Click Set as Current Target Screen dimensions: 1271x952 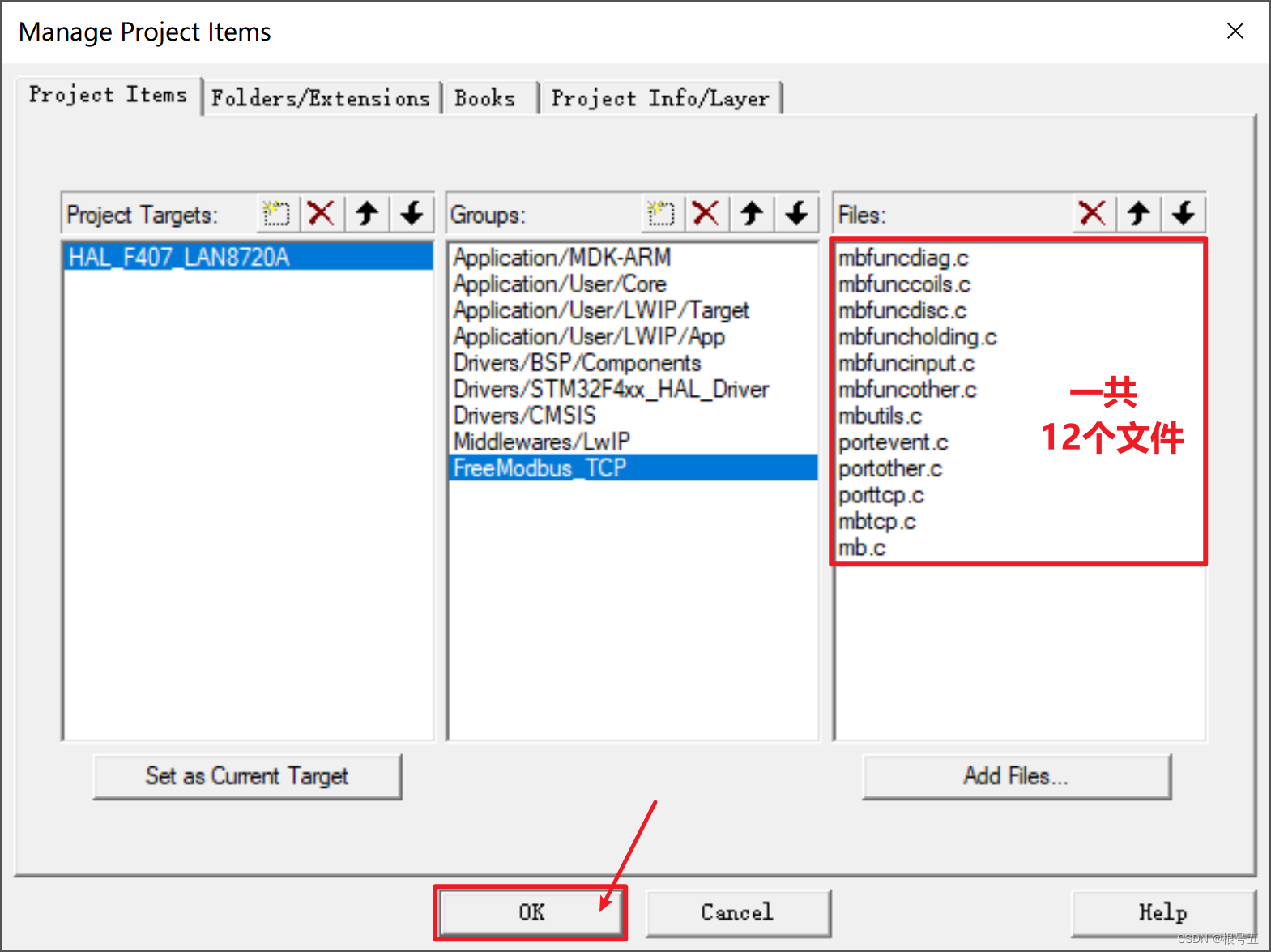pos(247,776)
